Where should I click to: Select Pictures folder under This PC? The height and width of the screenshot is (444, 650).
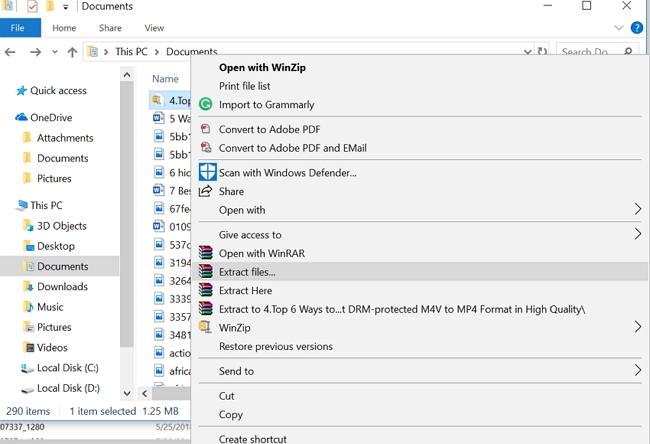54,327
